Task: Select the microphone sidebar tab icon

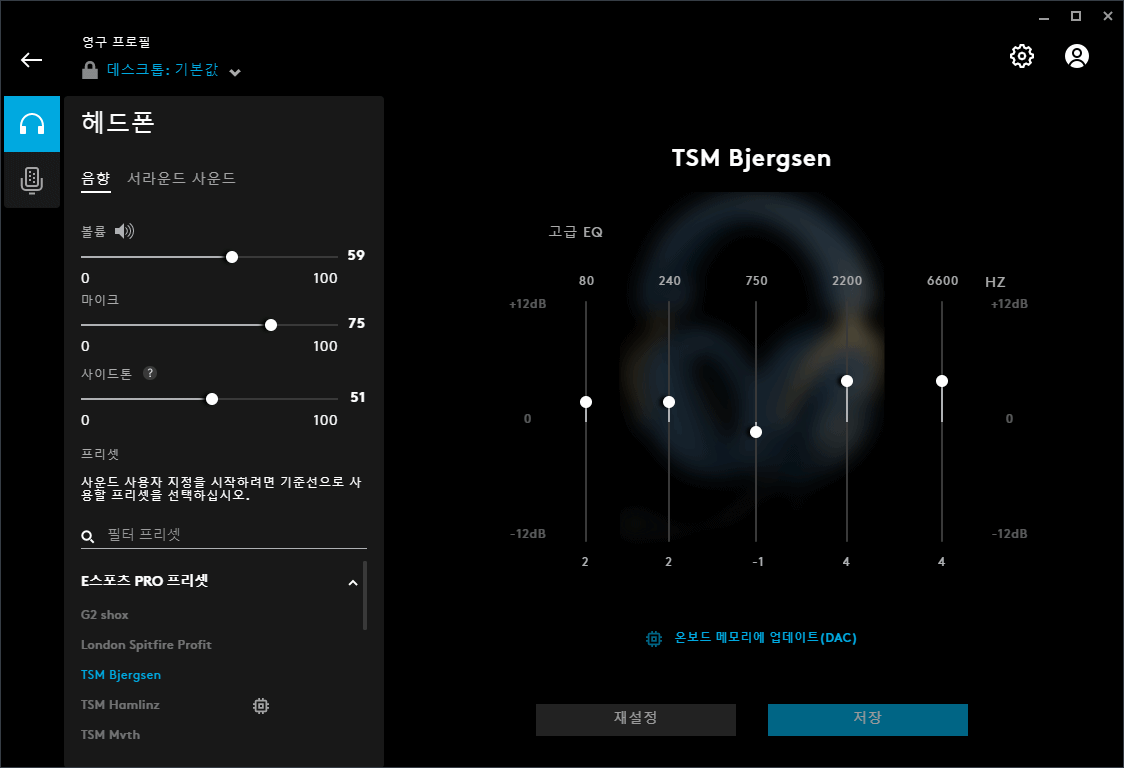Action: tap(32, 180)
